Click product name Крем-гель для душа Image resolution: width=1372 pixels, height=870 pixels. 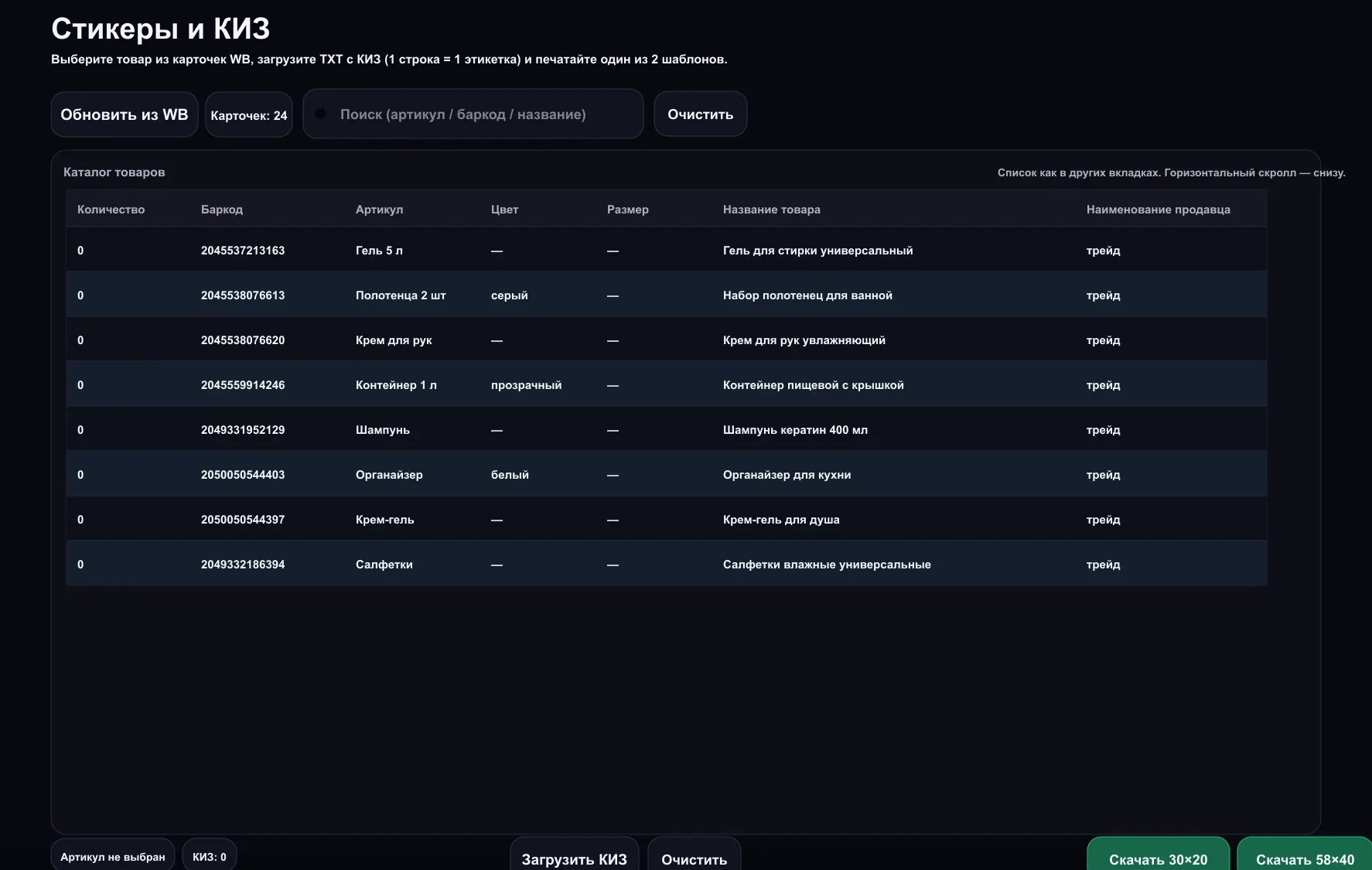click(781, 520)
